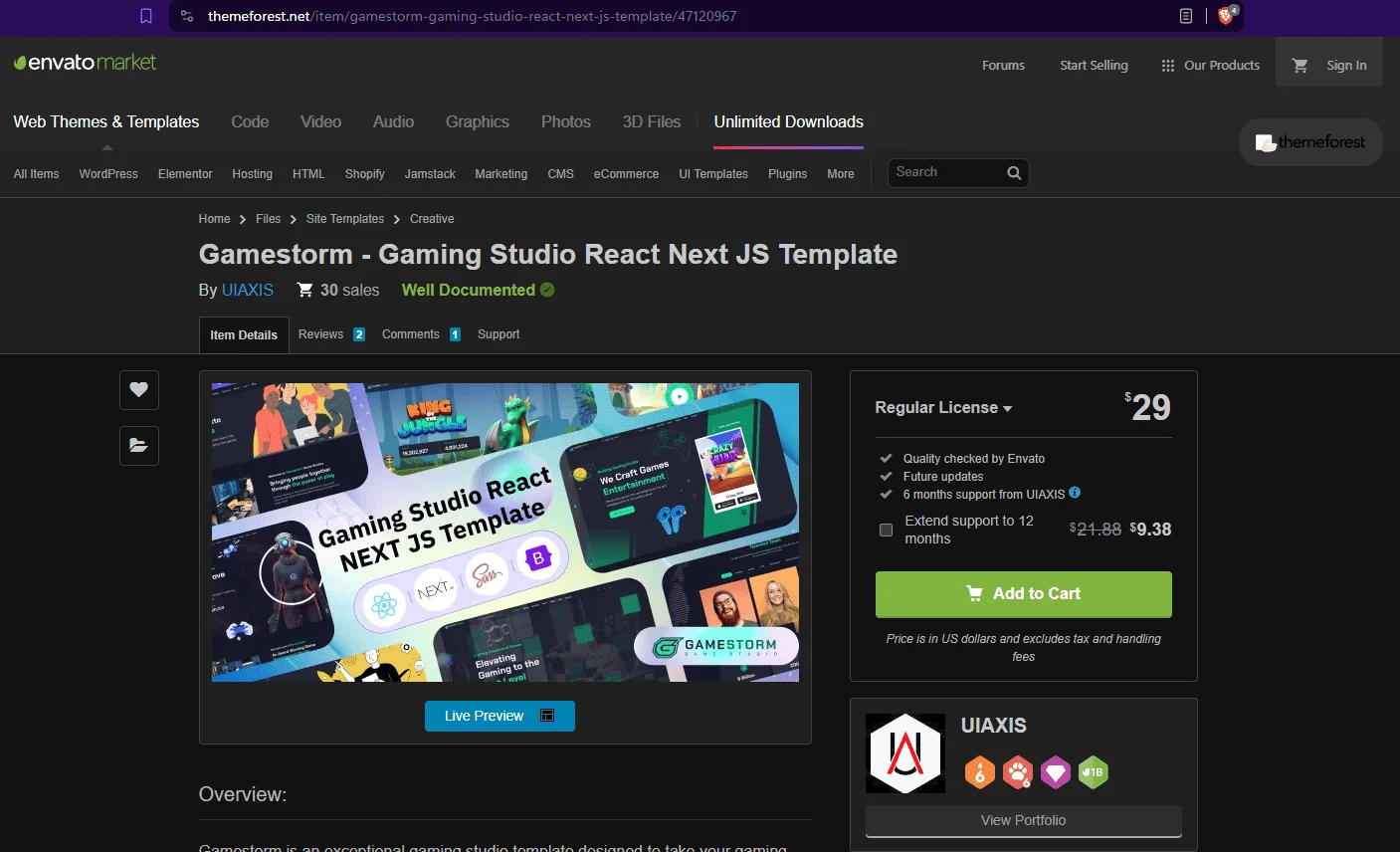Screen dimensions: 1400x852
Task: Click the themeforest logo badge
Action: (x=1310, y=142)
